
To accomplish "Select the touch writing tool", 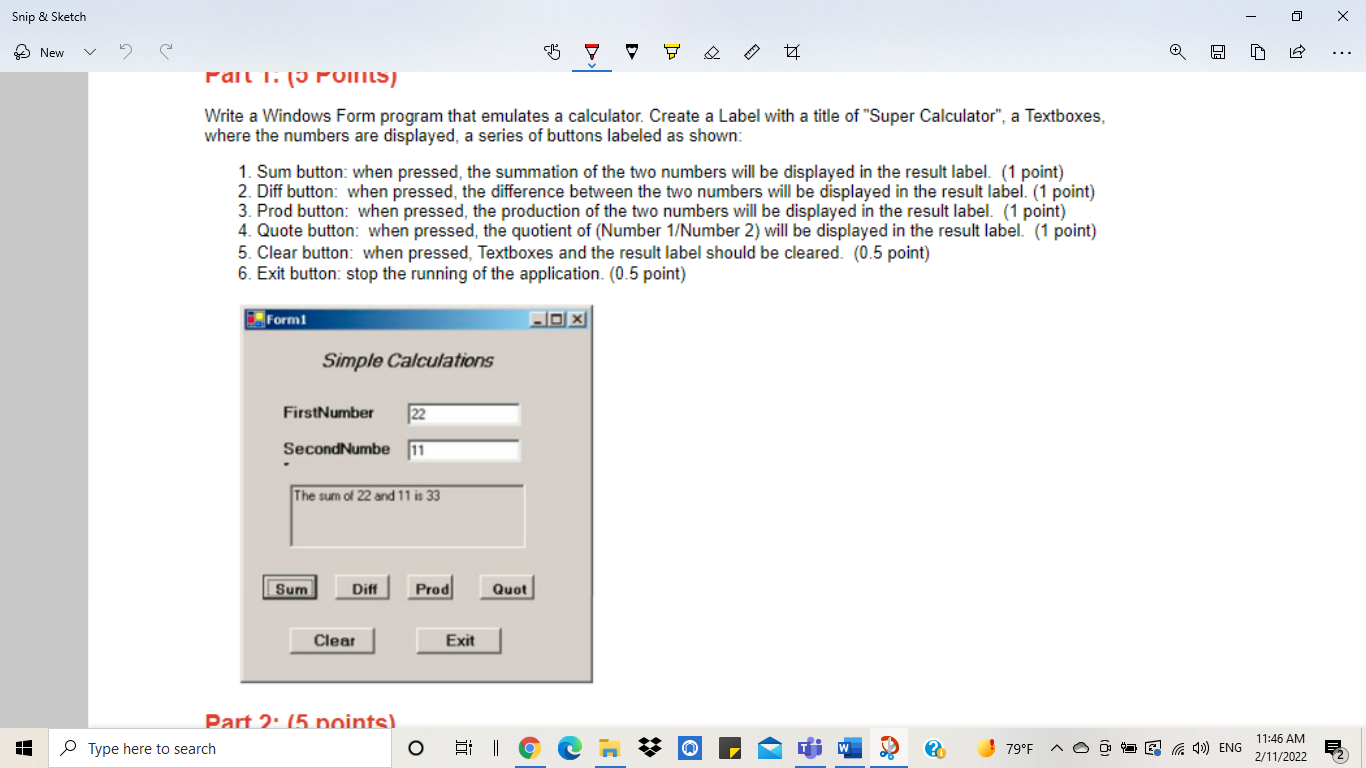I will [552, 52].
